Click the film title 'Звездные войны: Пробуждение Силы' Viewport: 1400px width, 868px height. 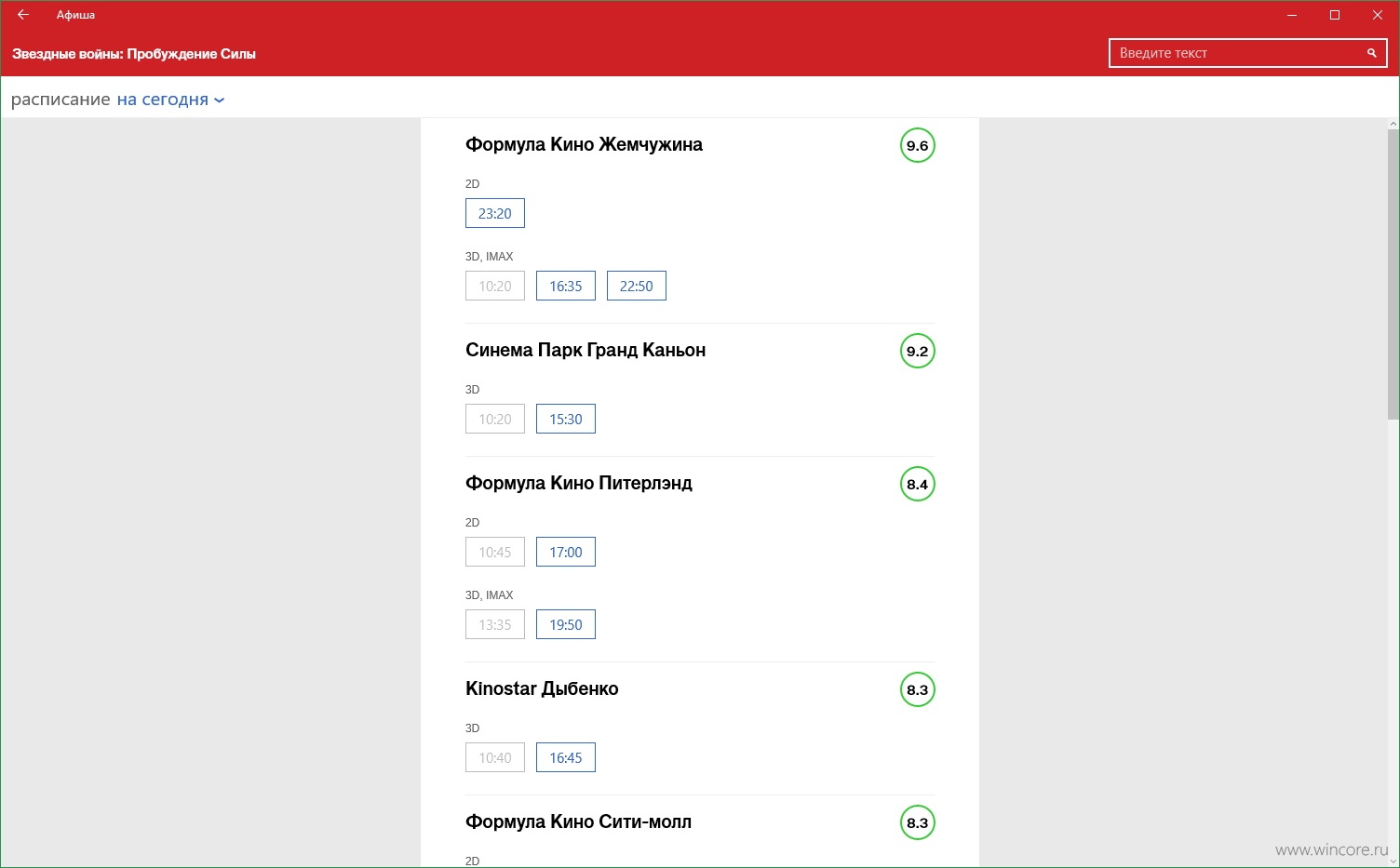pos(134,54)
